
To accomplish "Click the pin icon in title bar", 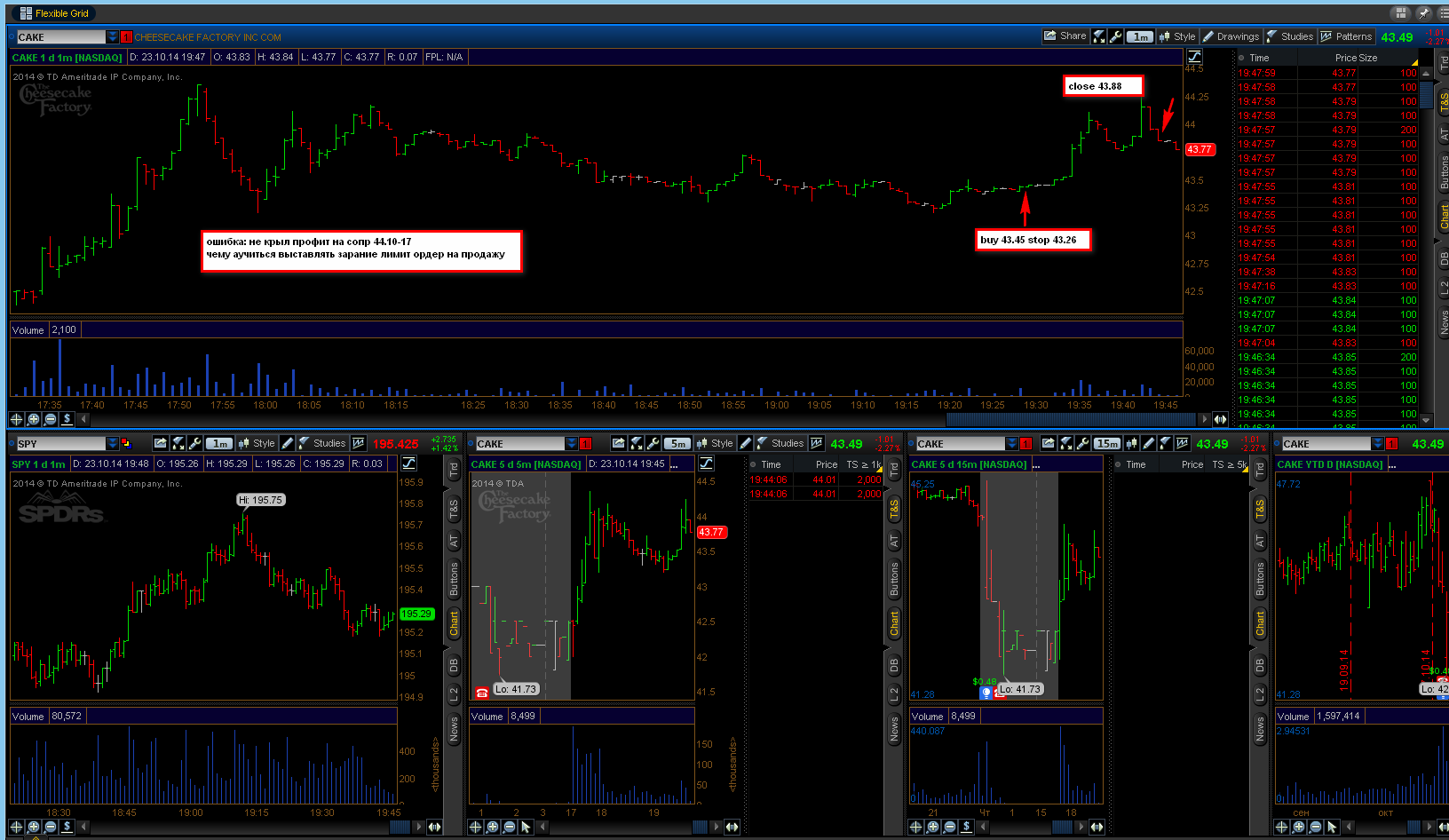I will [x=1422, y=12].
